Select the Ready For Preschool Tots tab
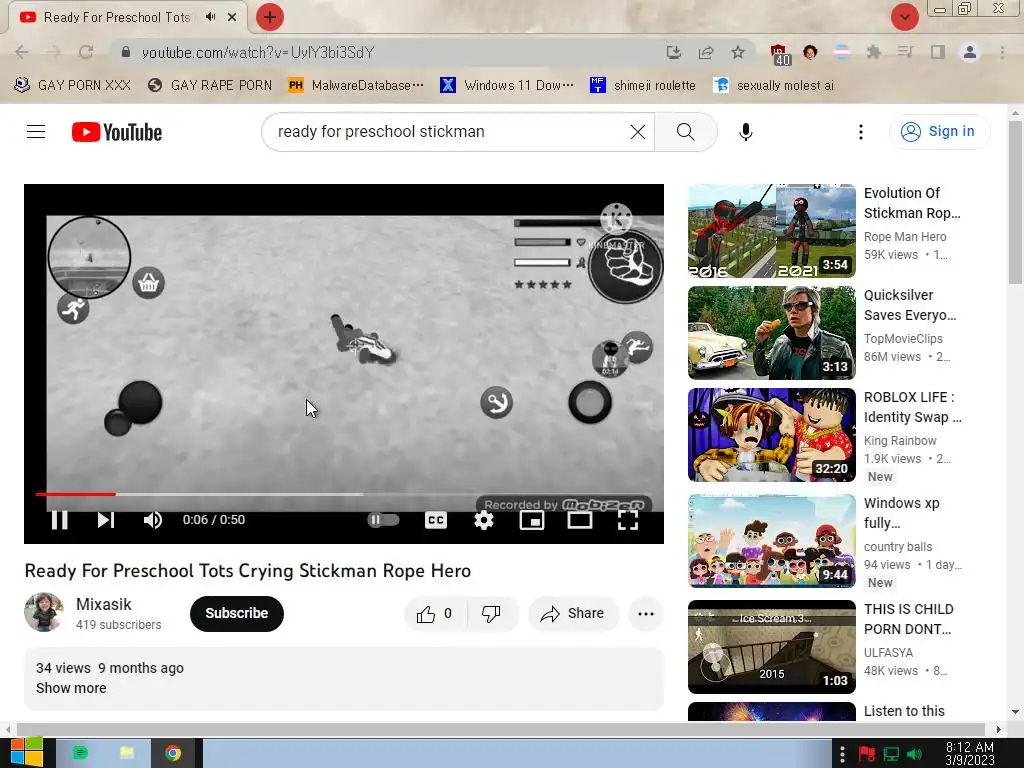 tap(117, 17)
